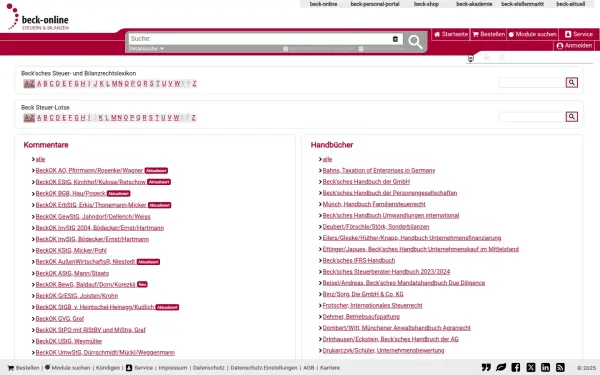Open Datenschutz-Einstellungen in footer
The width and height of the screenshot is (600, 375).
point(264,368)
